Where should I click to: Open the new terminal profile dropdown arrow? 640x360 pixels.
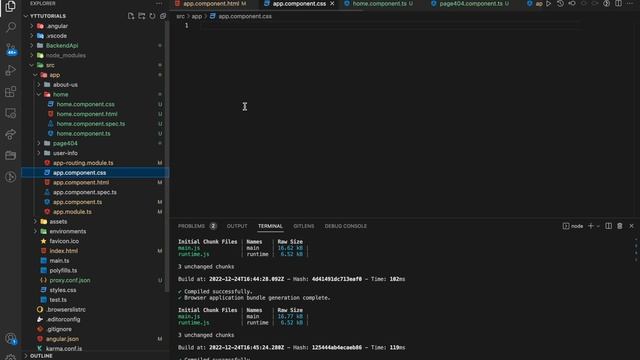click(598, 226)
